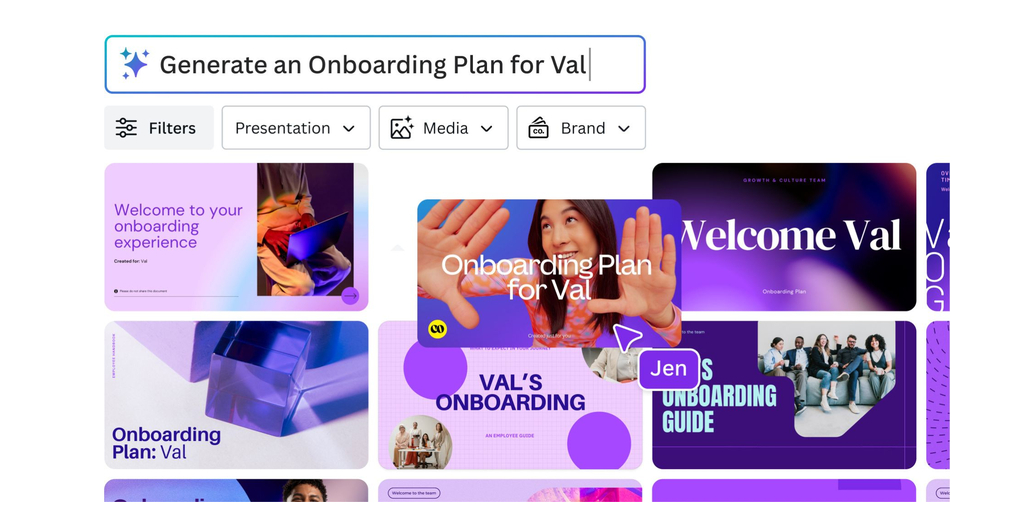The width and height of the screenshot is (1024, 512).
Task: Open the Brand dropdown chevron
Action: [624, 129]
